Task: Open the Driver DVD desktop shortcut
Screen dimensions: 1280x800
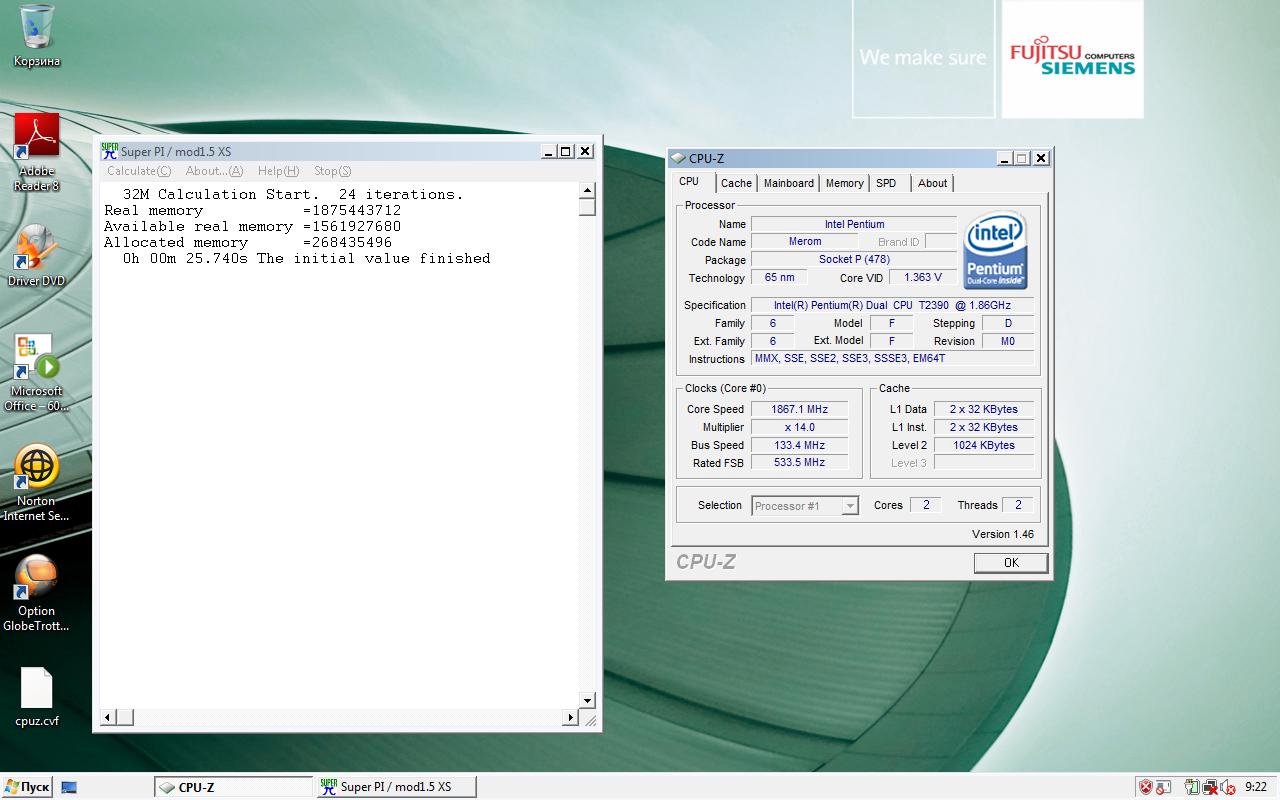Action: pos(37,256)
